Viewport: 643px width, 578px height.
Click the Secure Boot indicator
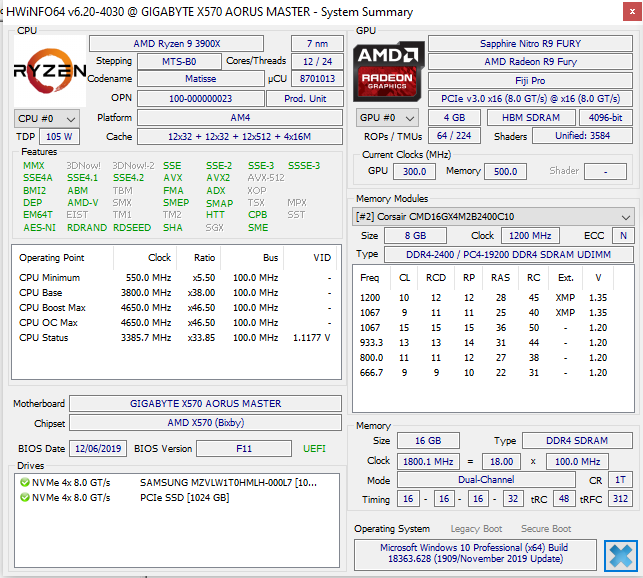tap(545, 529)
